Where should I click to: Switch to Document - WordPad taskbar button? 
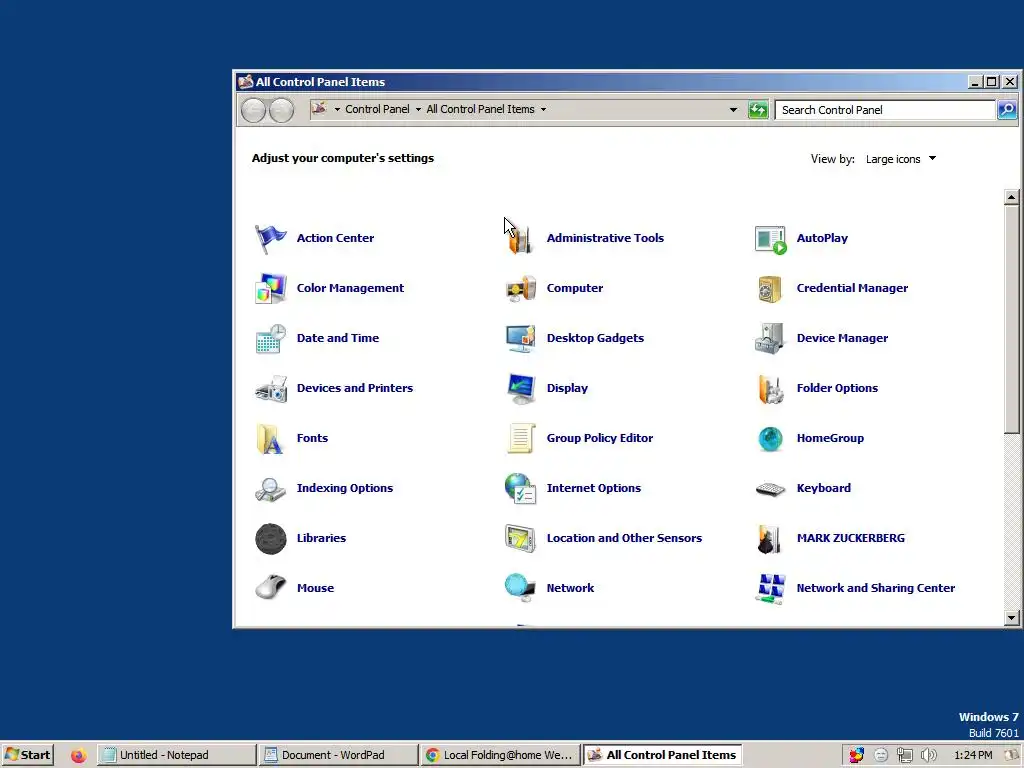pyautogui.click(x=338, y=755)
